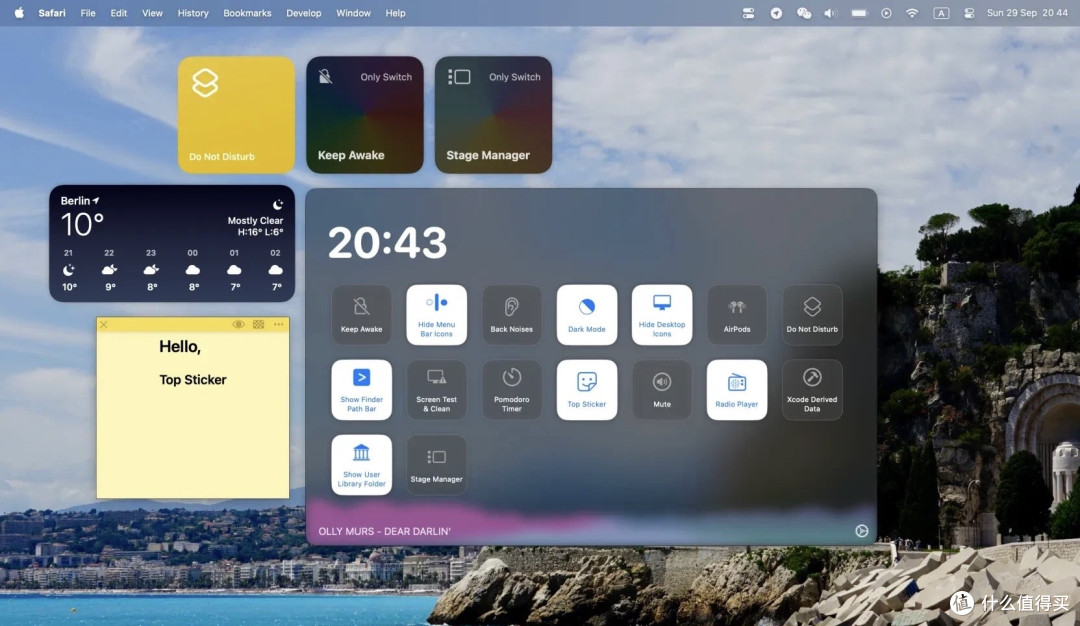This screenshot has height=626, width=1080.
Task: Open Control Center icon in menu bar
Action: [x=969, y=13]
